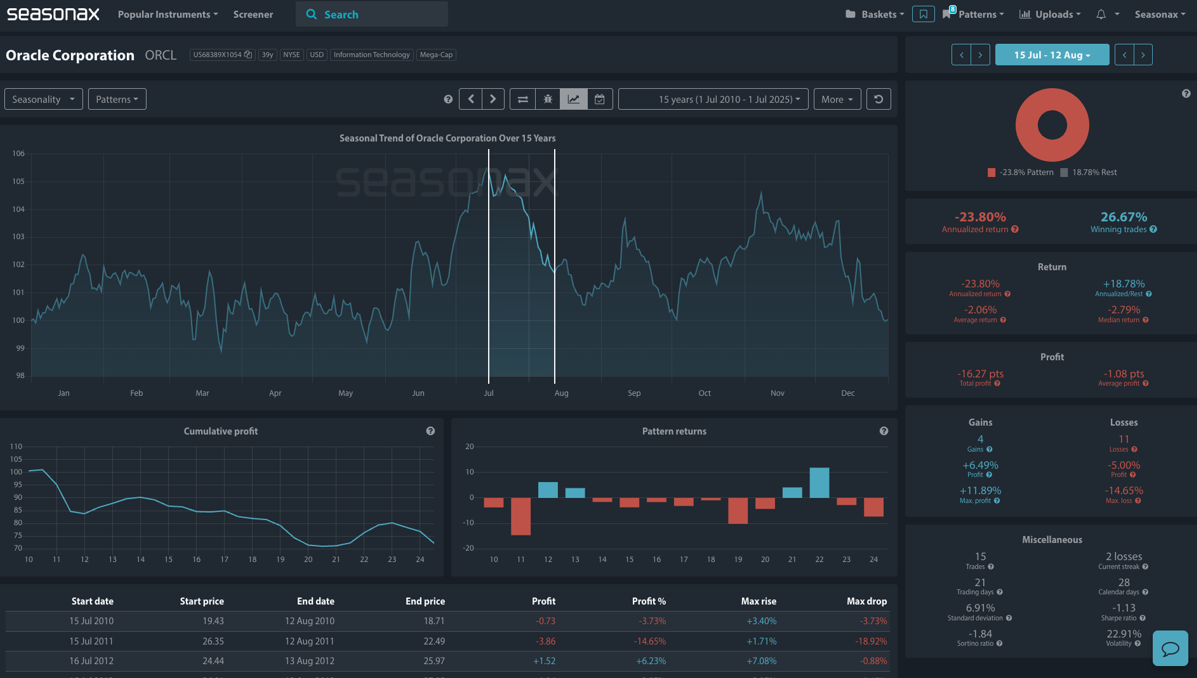Click the help icon next to Current streak
1197x678 pixels.
[1145, 567]
